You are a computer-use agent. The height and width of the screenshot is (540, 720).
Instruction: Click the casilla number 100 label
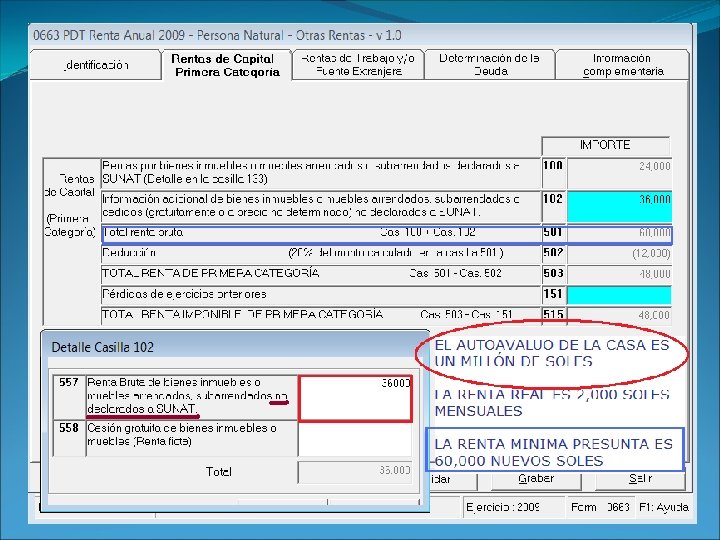click(553, 166)
